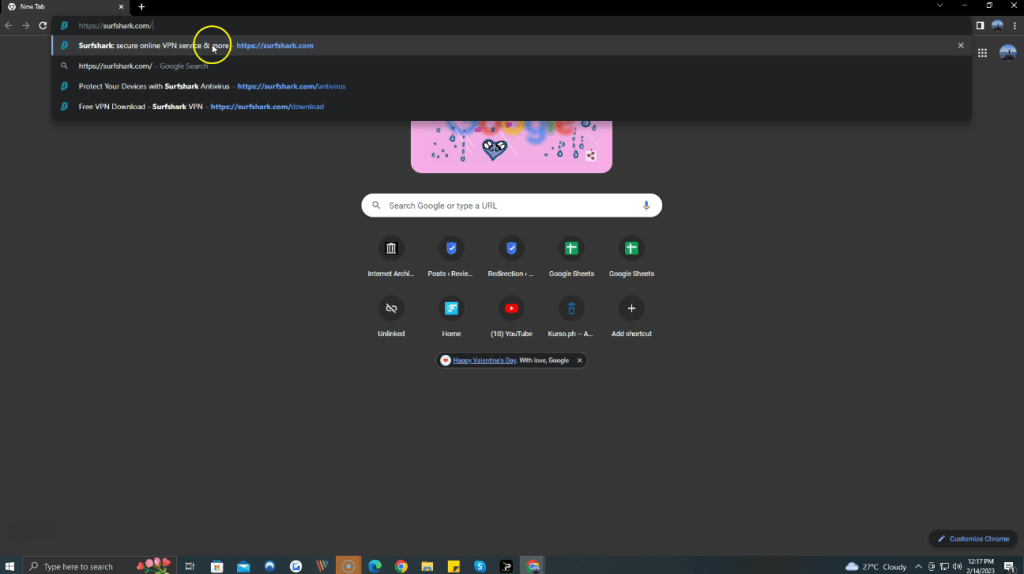
Task: Open Sticky Notes from the taskbar
Action: pos(453,566)
